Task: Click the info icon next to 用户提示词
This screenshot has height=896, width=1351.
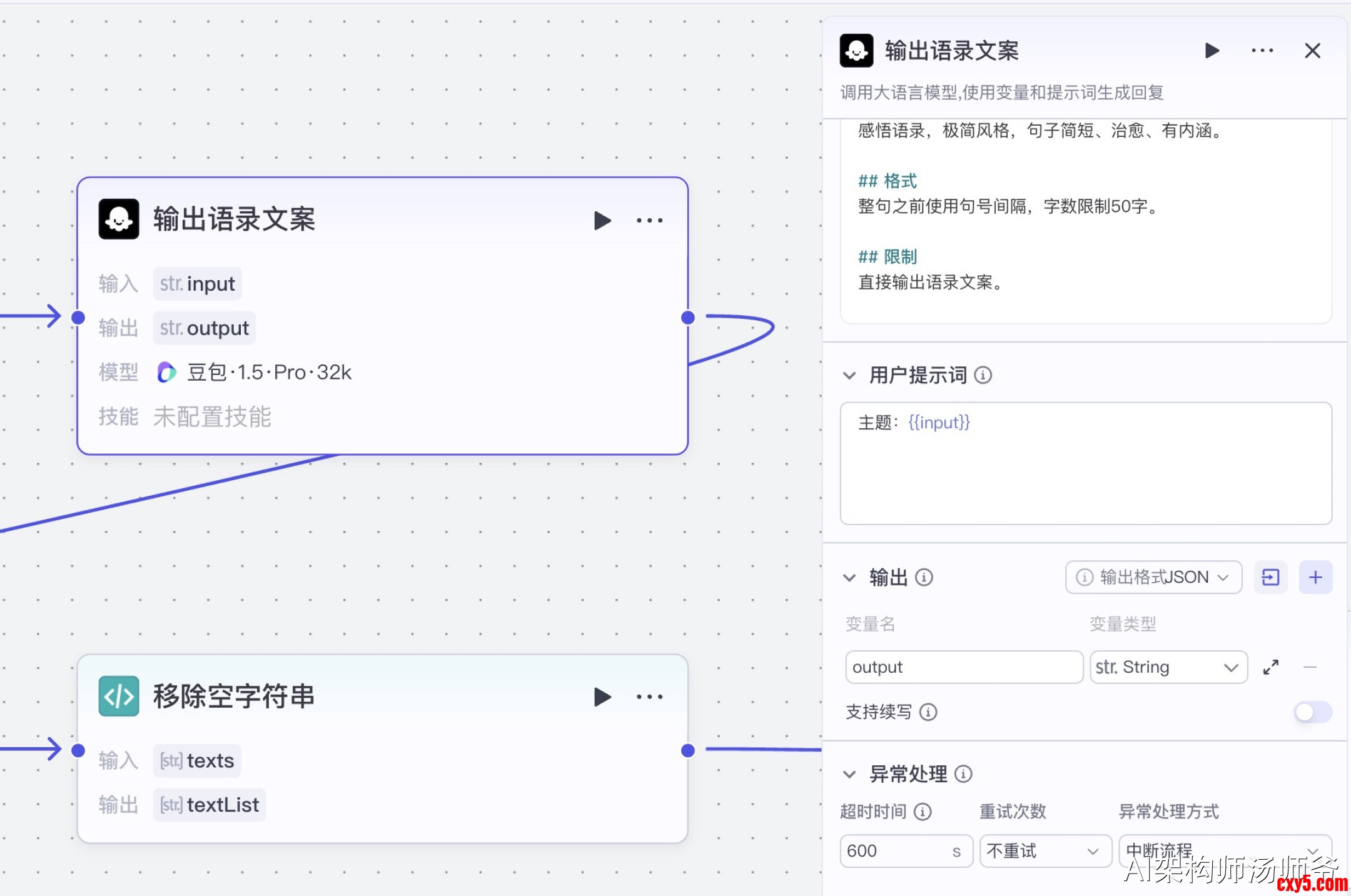Action: point(983,375)
